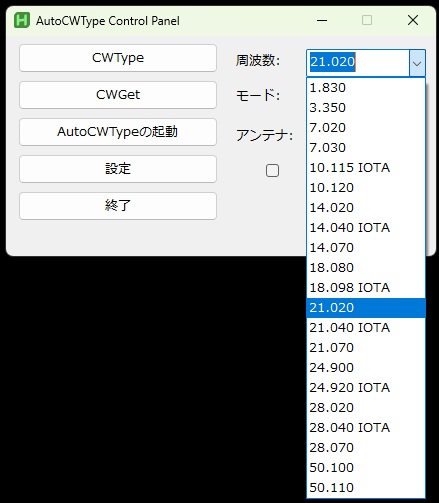Choose 18.098 IOTA from the dropdown
Viewport: 439px width, 503px height.
[366, 288]
